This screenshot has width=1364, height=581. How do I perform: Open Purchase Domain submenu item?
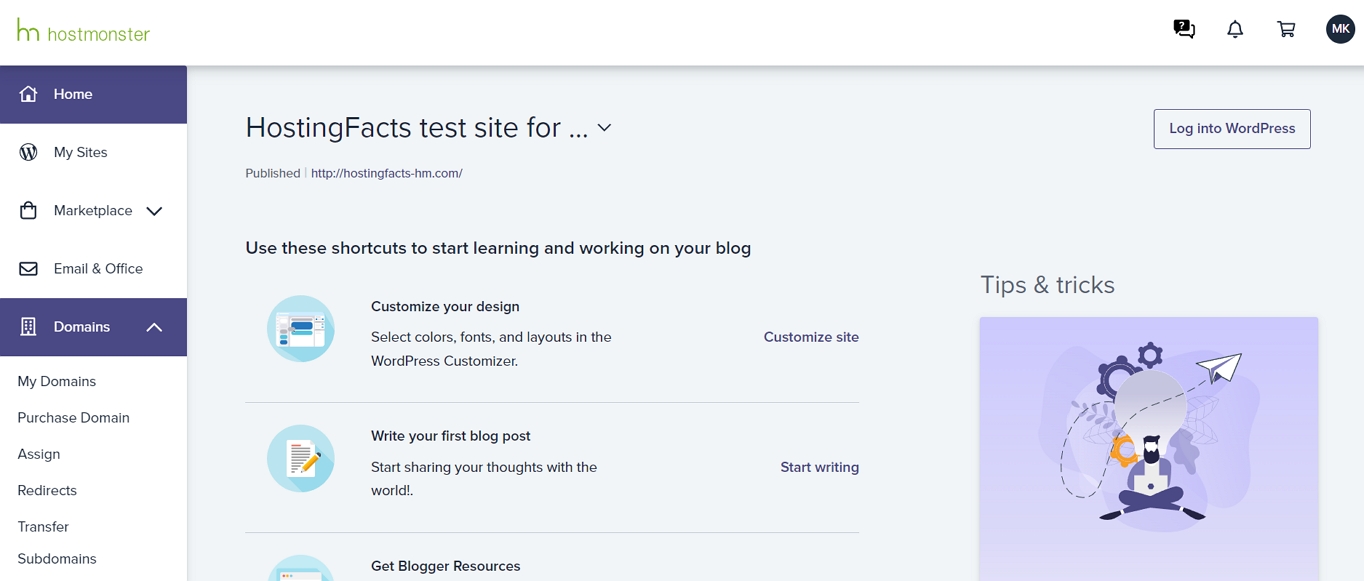(73, 418)
